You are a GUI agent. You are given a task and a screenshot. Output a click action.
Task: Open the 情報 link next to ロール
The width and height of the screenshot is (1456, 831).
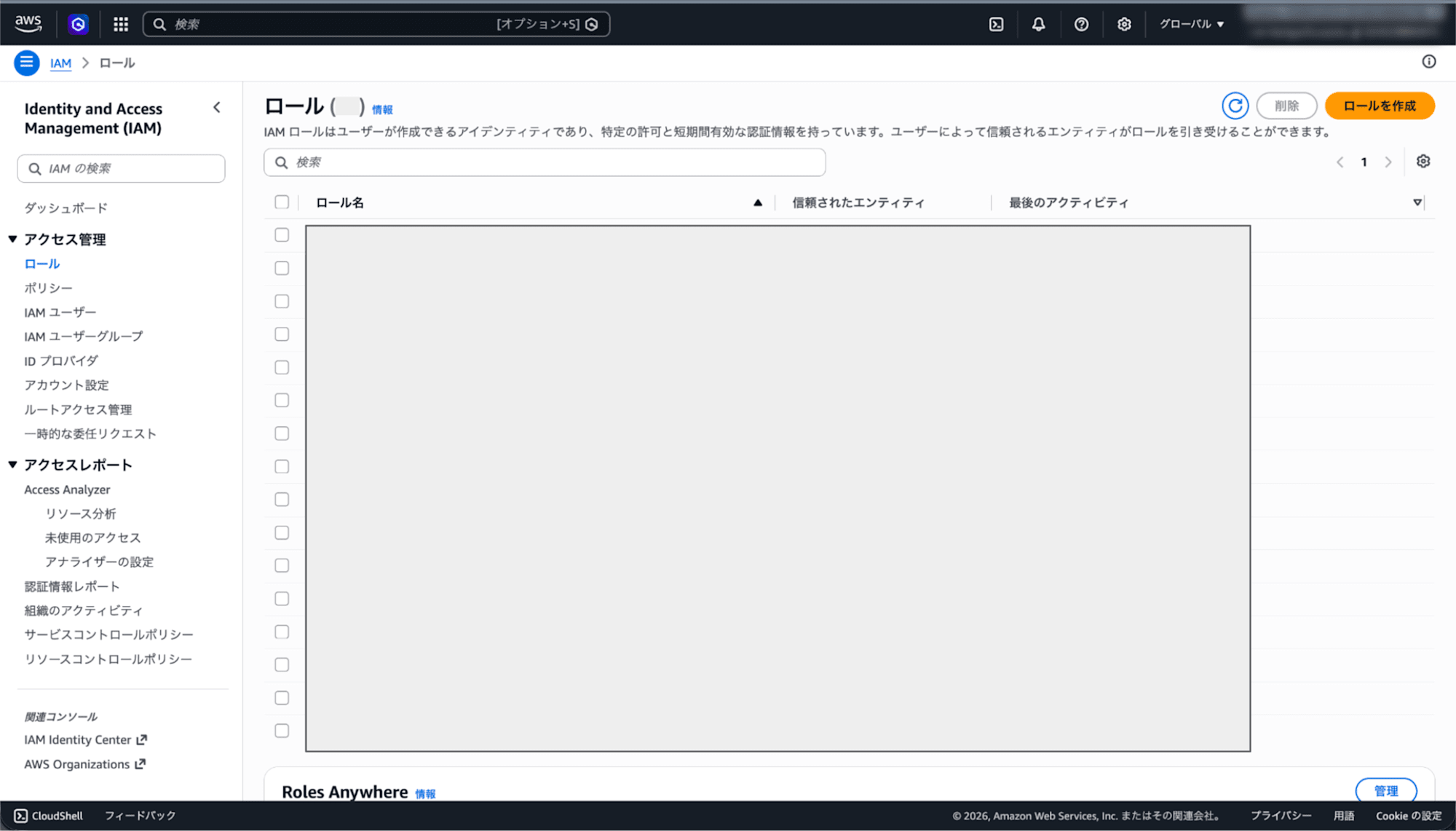click(x=382, y=109)
